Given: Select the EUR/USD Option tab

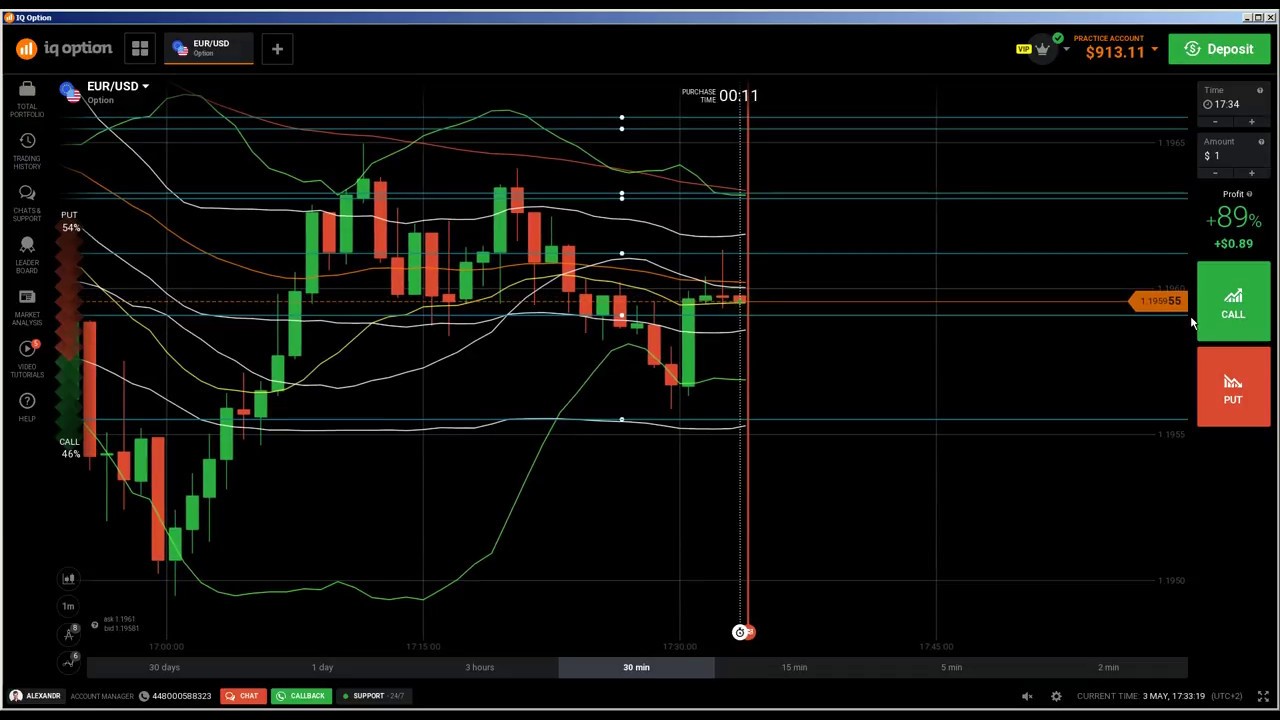Looking at the screenshot, I should point(209,48).
